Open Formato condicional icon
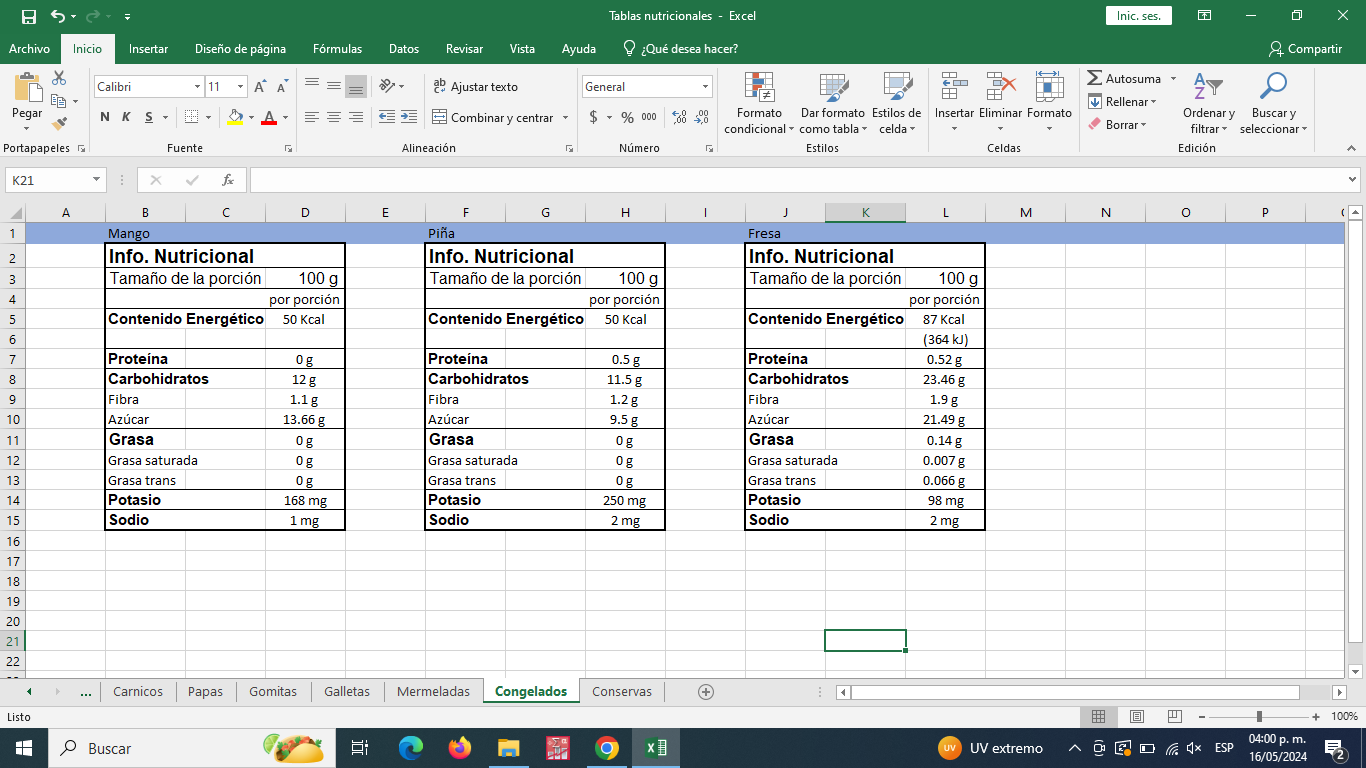Viewport: 1366px width, 768px height. point(760,88)
